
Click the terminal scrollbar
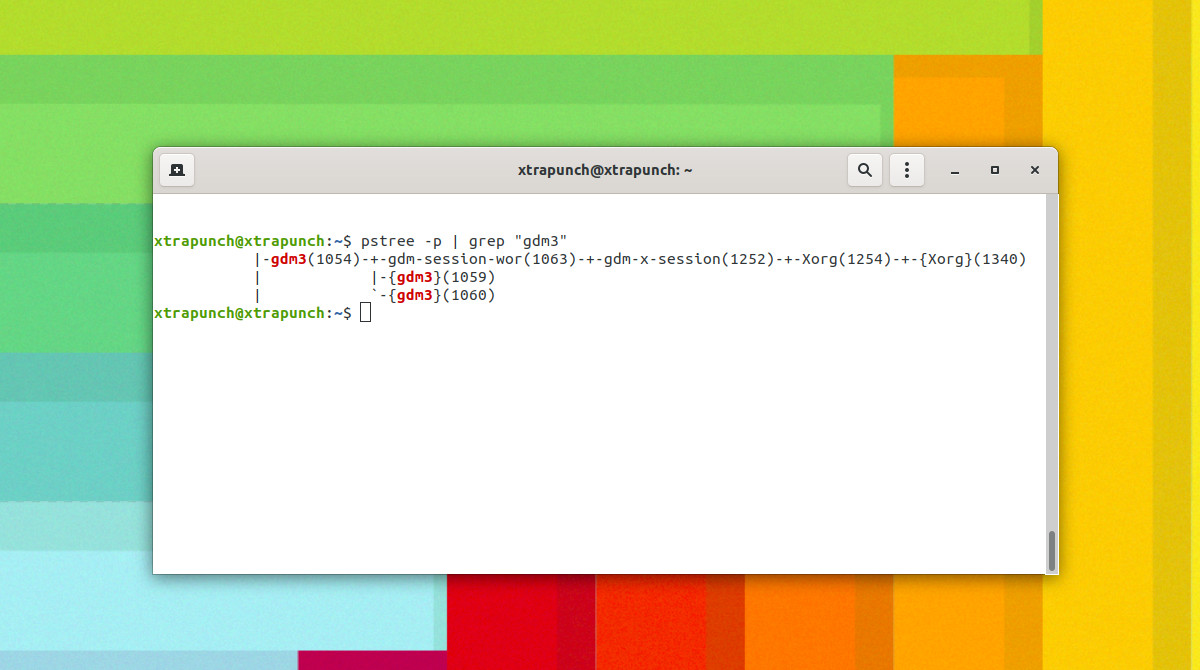pyautogui.click(x=1051, y=549)
